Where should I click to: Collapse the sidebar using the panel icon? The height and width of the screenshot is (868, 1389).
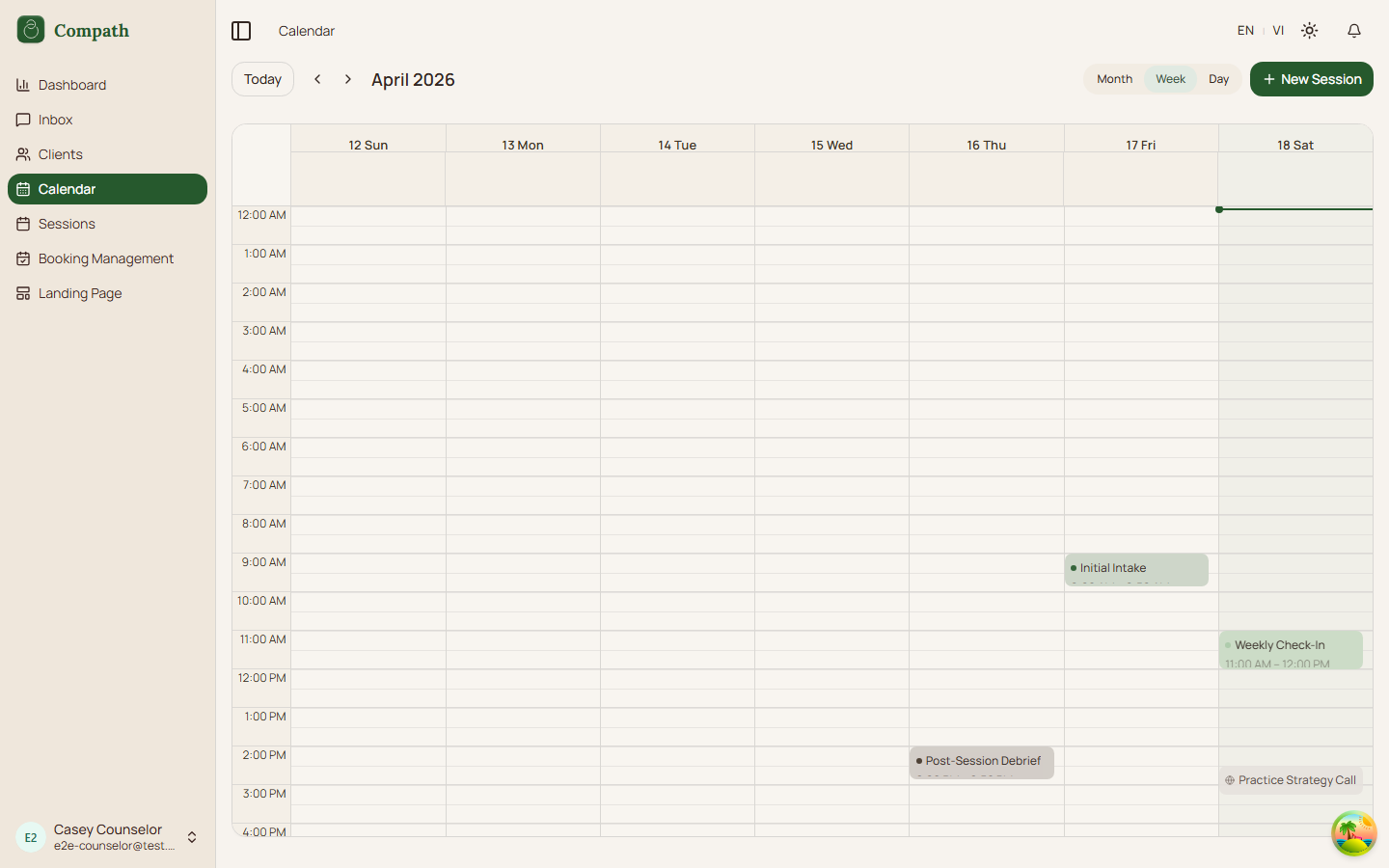click(241, 30)
